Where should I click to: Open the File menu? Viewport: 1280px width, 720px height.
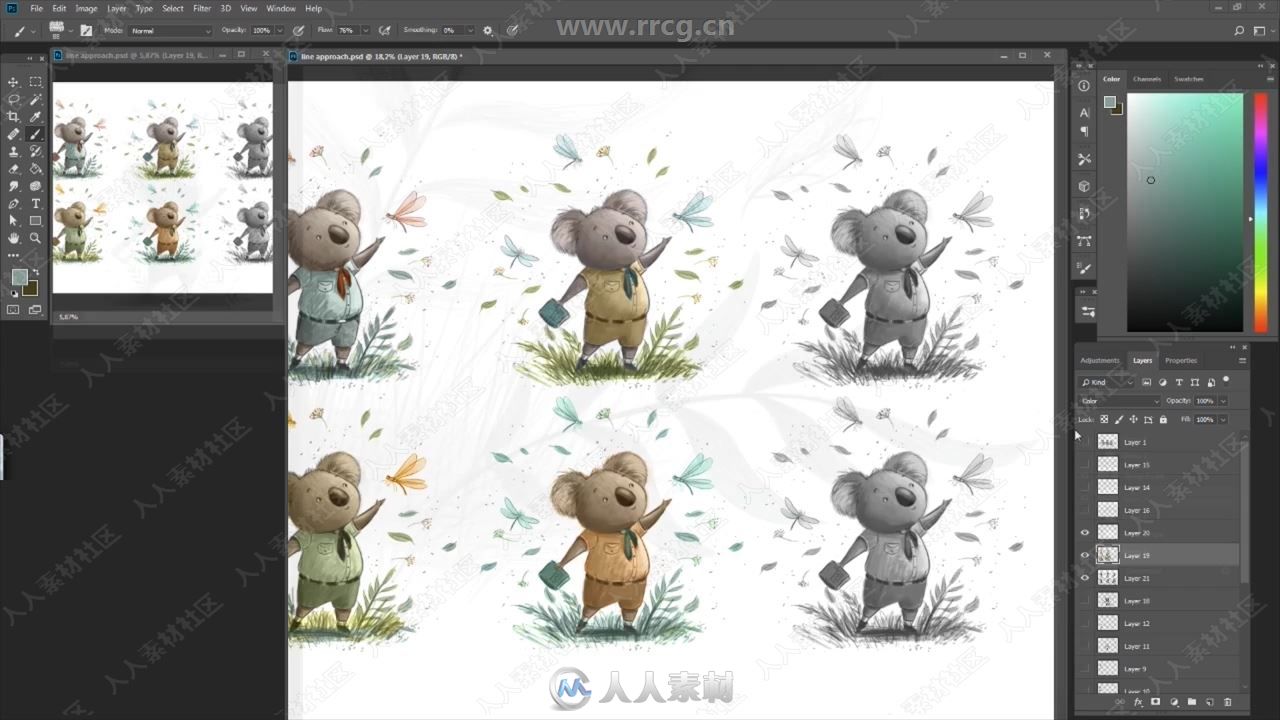click(37, 8)
